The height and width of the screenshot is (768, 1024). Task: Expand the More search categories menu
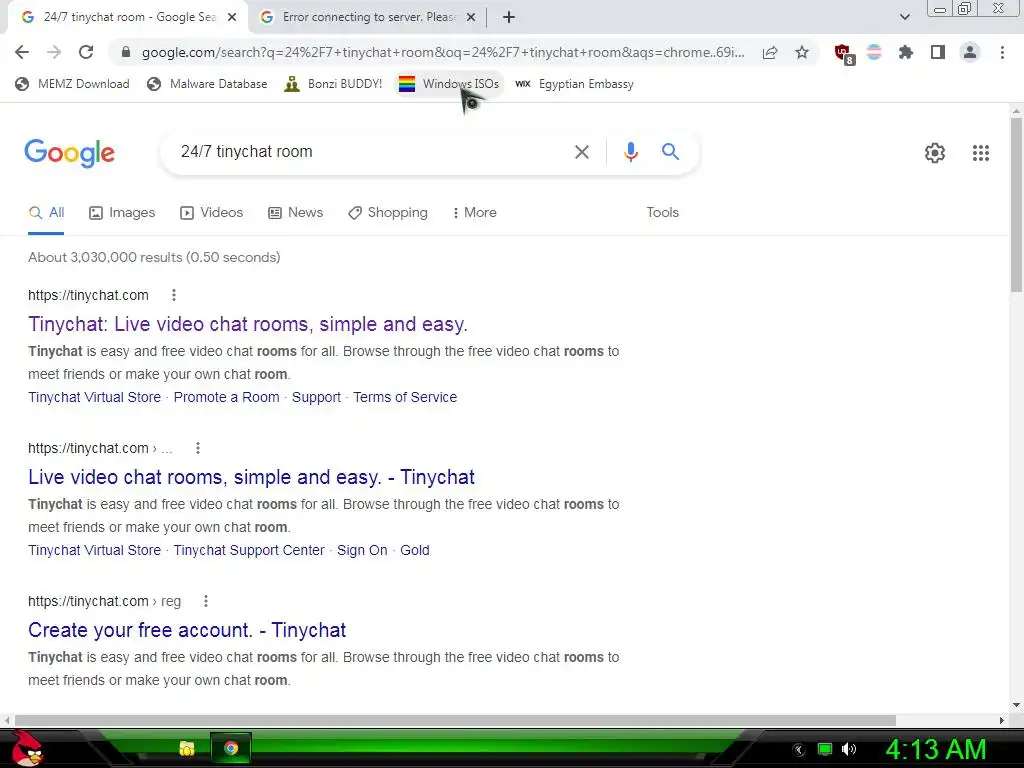475,212
